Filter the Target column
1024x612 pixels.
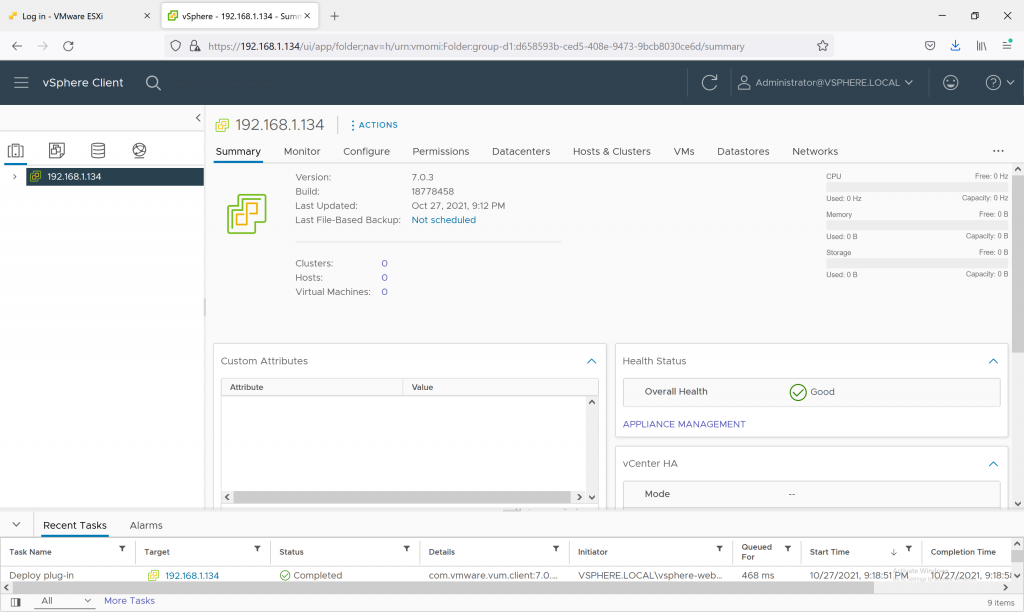coord(257,549)
